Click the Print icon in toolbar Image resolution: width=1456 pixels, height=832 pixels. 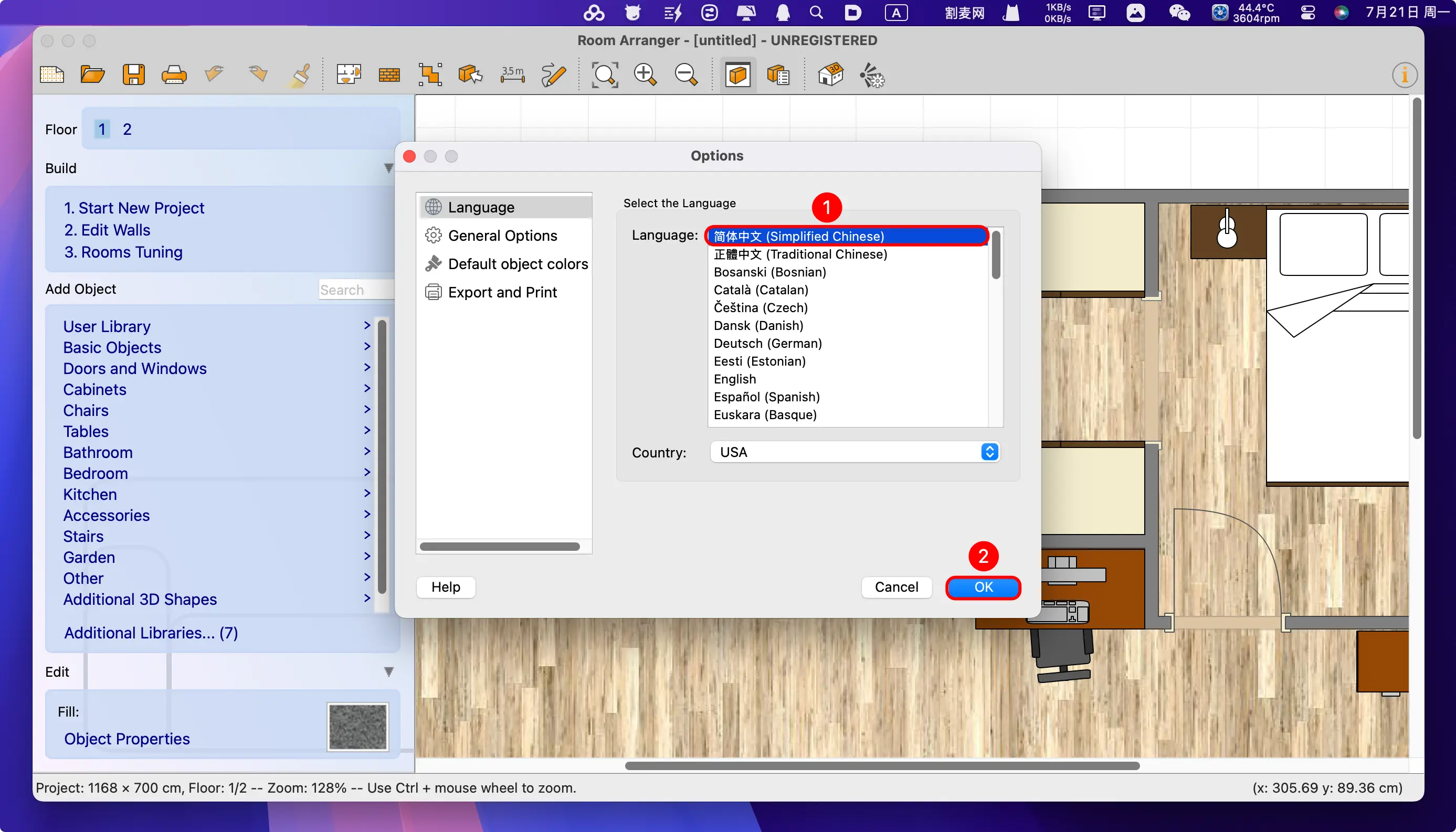point(174,75)
